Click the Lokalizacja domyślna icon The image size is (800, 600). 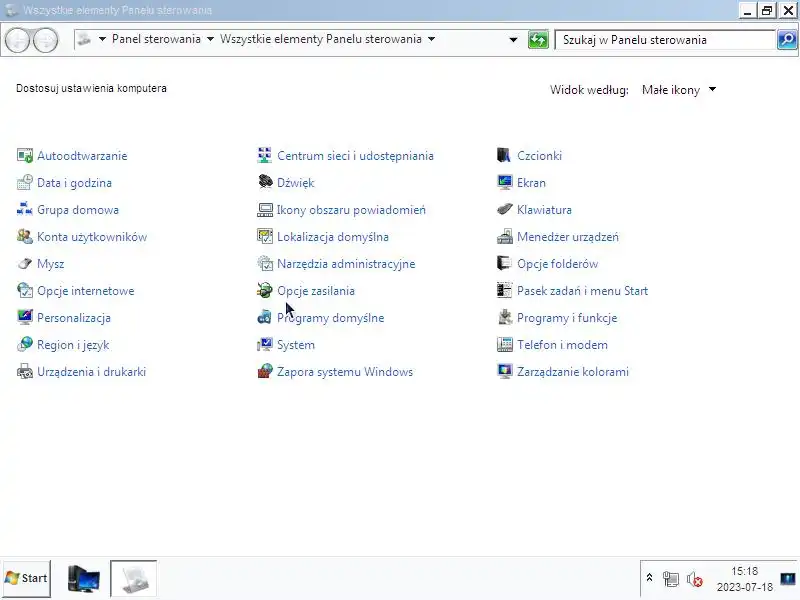[265, 237]
